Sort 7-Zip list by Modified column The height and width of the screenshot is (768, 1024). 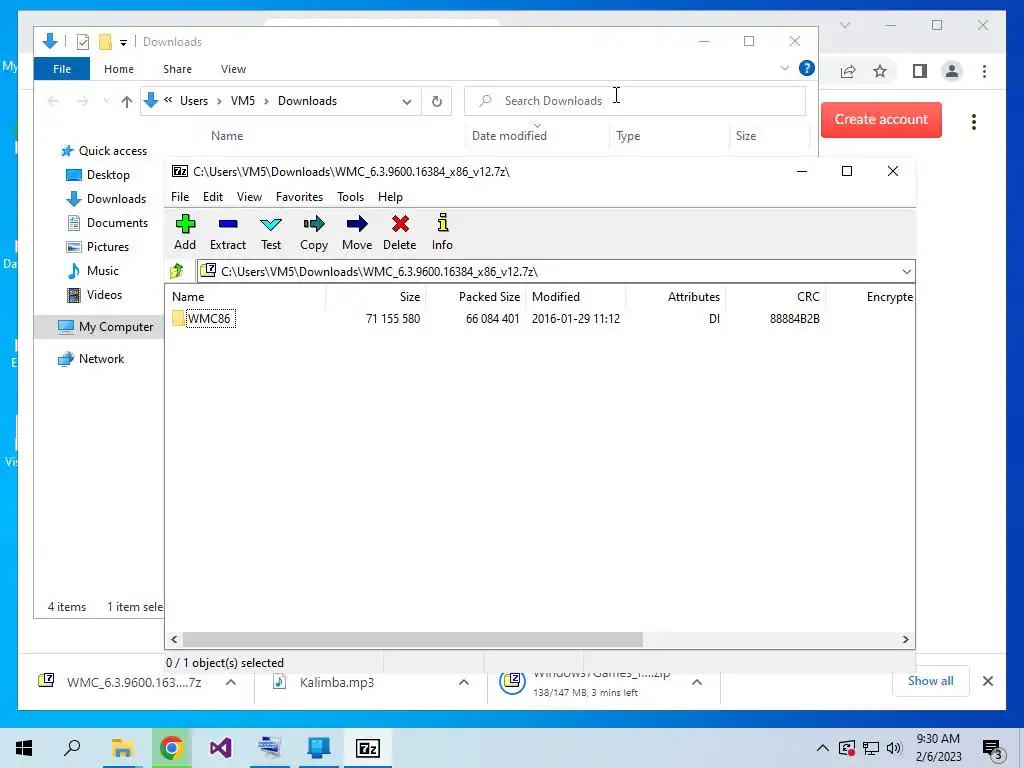tap(575, 296)
